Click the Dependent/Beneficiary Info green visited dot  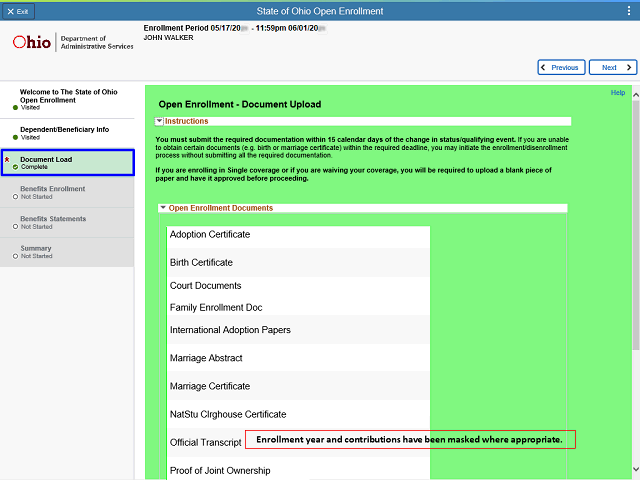click(x=16, y=138)
